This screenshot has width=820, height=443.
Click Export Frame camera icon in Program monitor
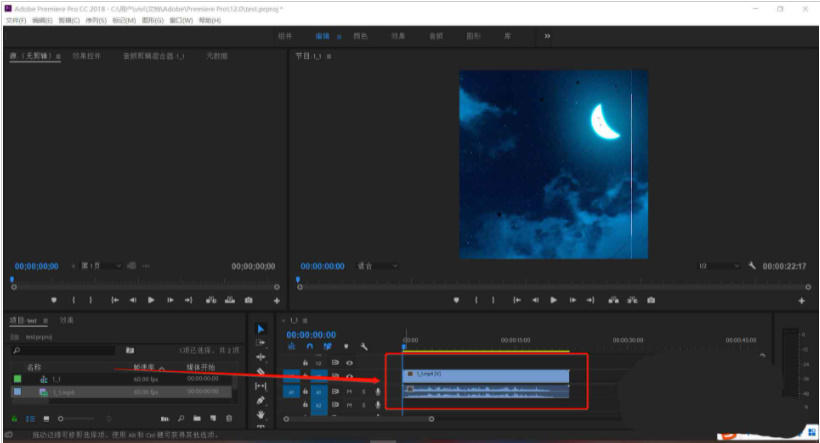[x=651, y=300]
